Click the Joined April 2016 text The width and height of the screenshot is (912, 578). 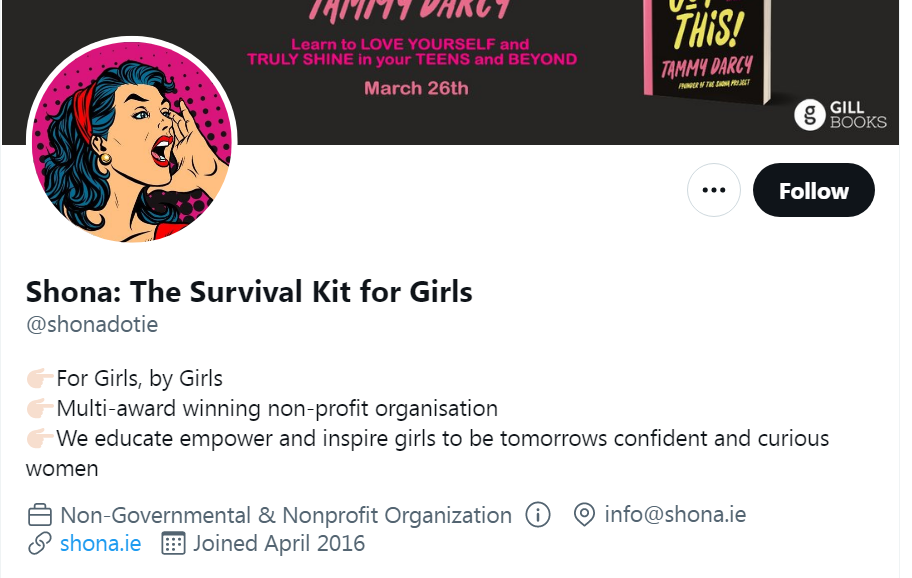[279, 544]
